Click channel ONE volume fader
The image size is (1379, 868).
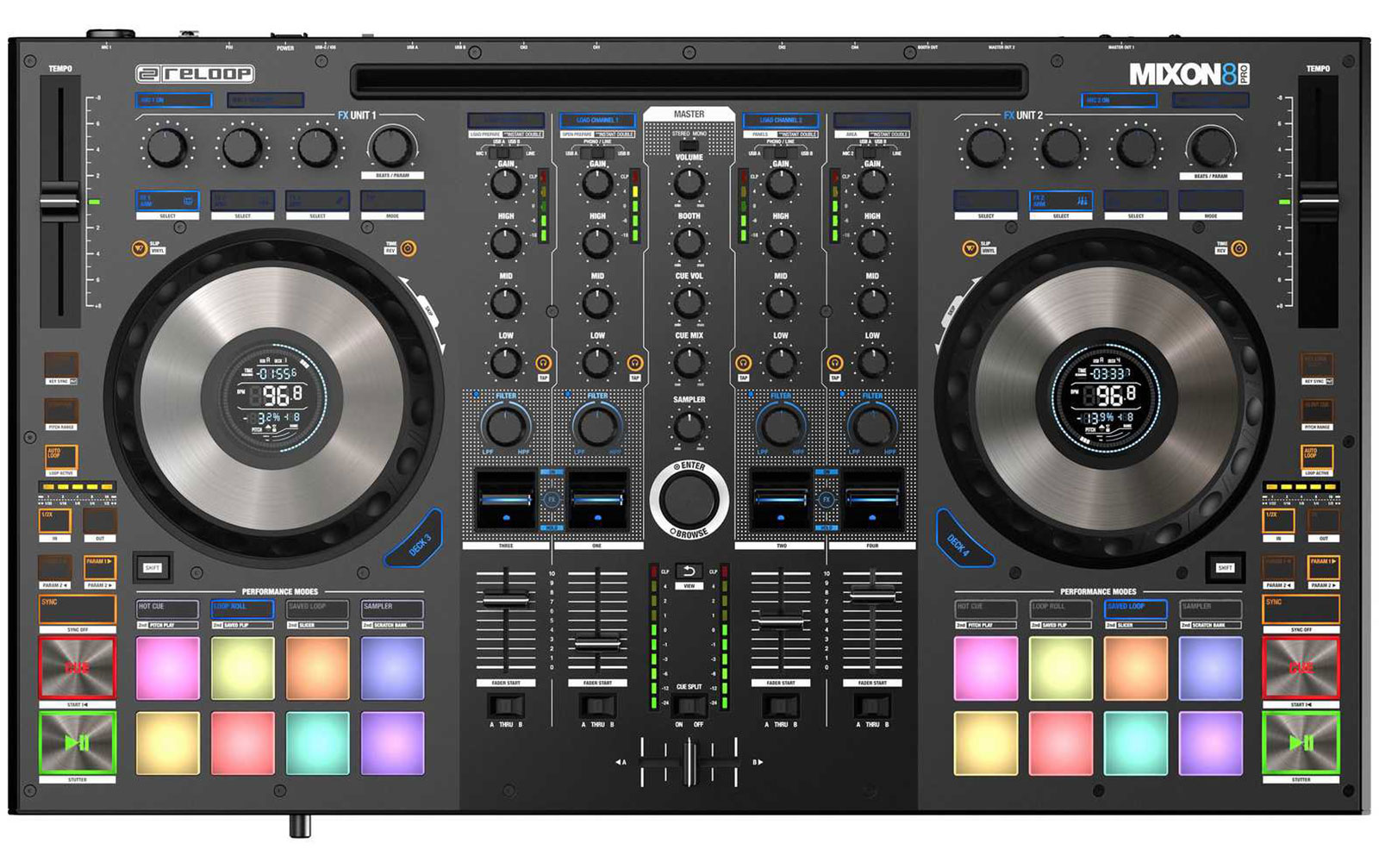tap(596, 643)
